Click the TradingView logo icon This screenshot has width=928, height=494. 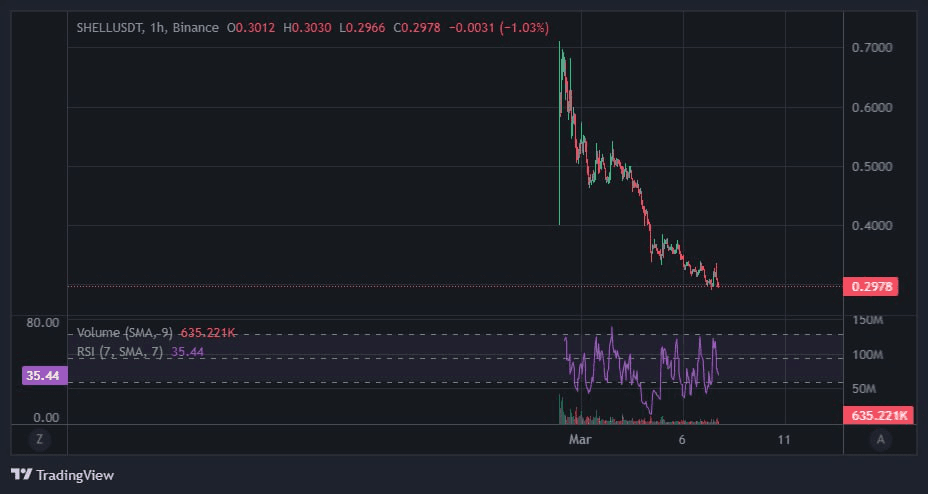click(20, 474)
